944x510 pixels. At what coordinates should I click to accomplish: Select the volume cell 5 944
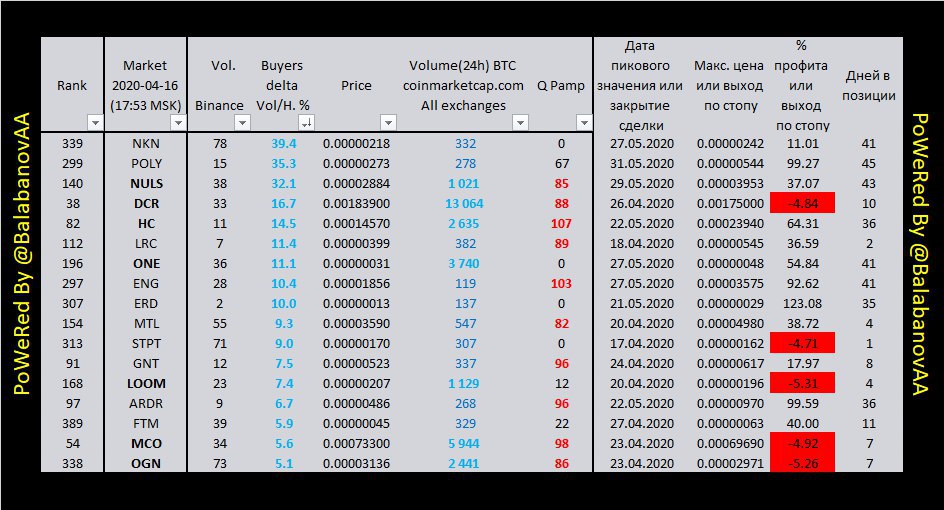click(464, 444)
